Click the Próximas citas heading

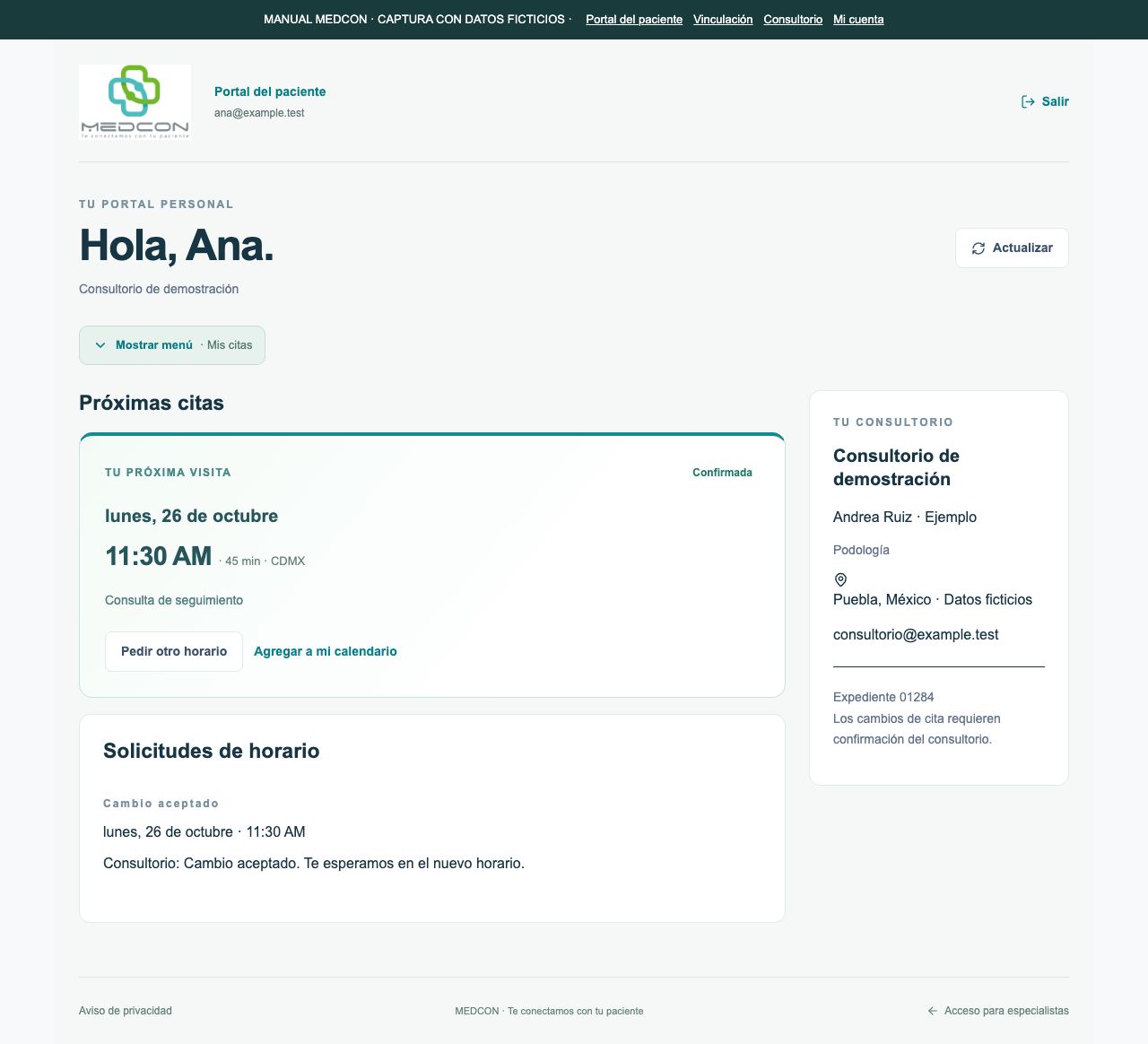click(152, 403)
